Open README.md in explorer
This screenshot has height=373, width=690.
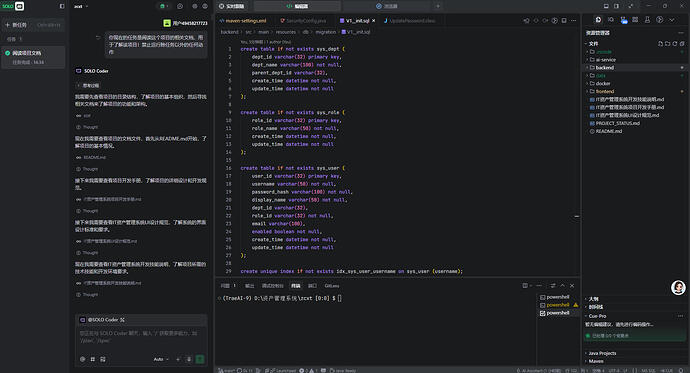tap(609, 131)
